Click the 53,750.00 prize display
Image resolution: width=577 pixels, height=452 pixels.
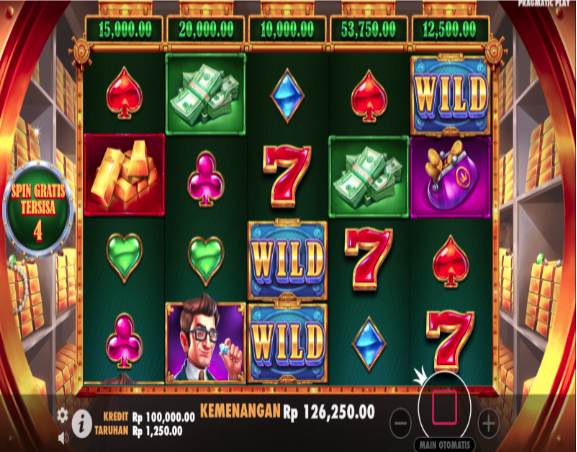(368, 29)
